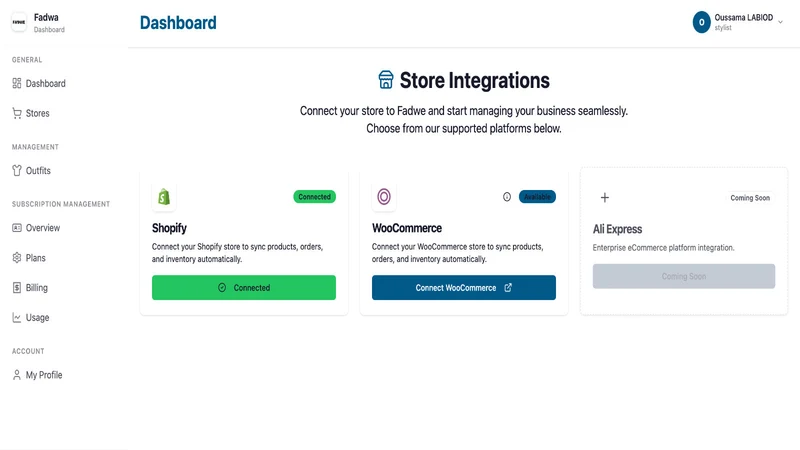Click the info icon beside the Available badge
The width and height of the screenshot is (800, 450).
[x=507, y=197]
